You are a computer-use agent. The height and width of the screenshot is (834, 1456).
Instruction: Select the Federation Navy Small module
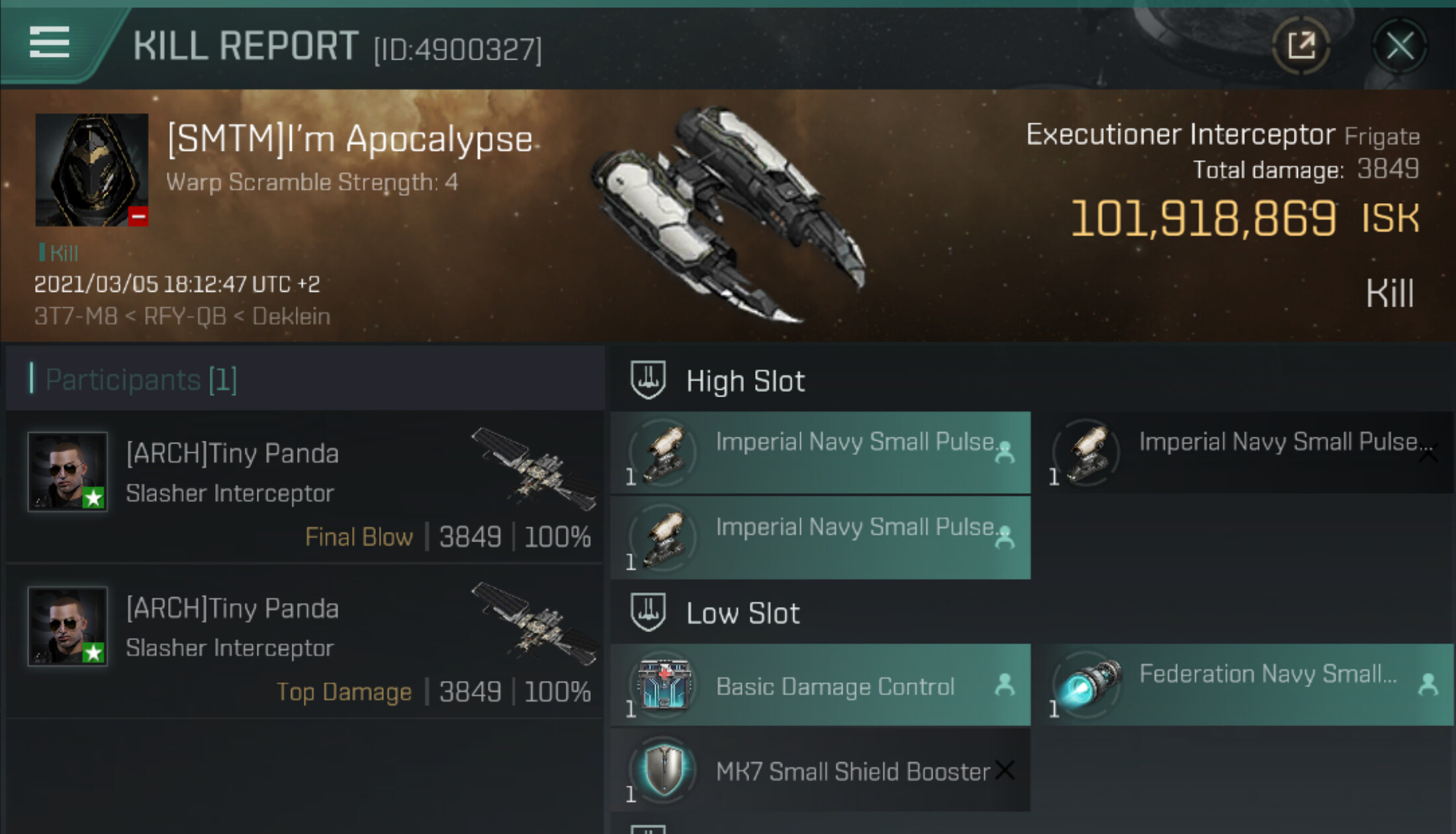point(1244,684)
